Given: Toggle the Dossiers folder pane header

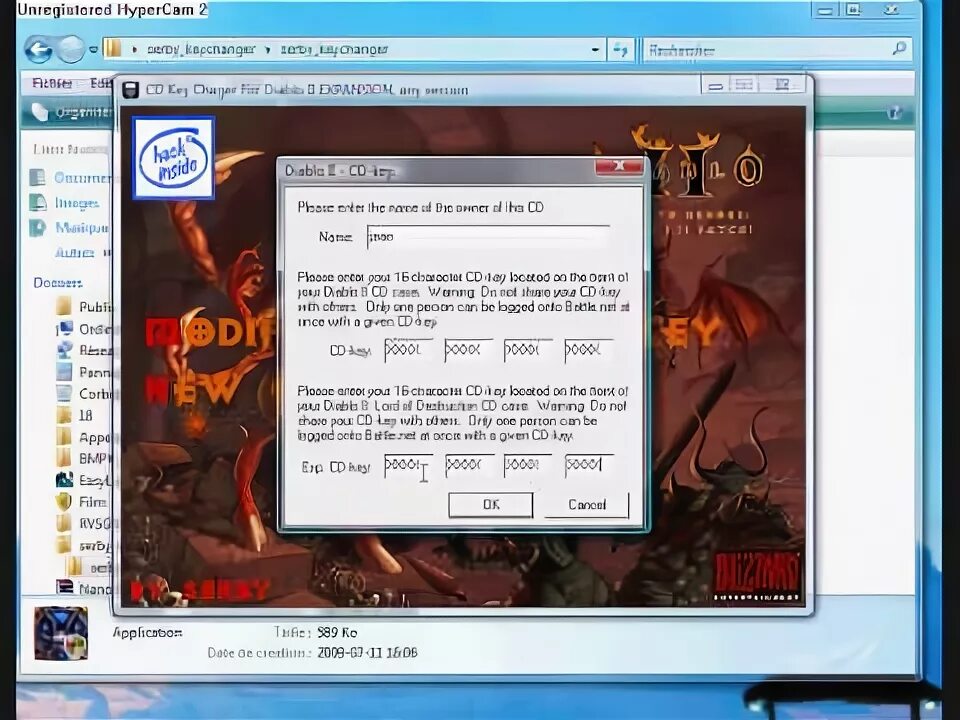Looking at the screenshot, I should [58, 282].
